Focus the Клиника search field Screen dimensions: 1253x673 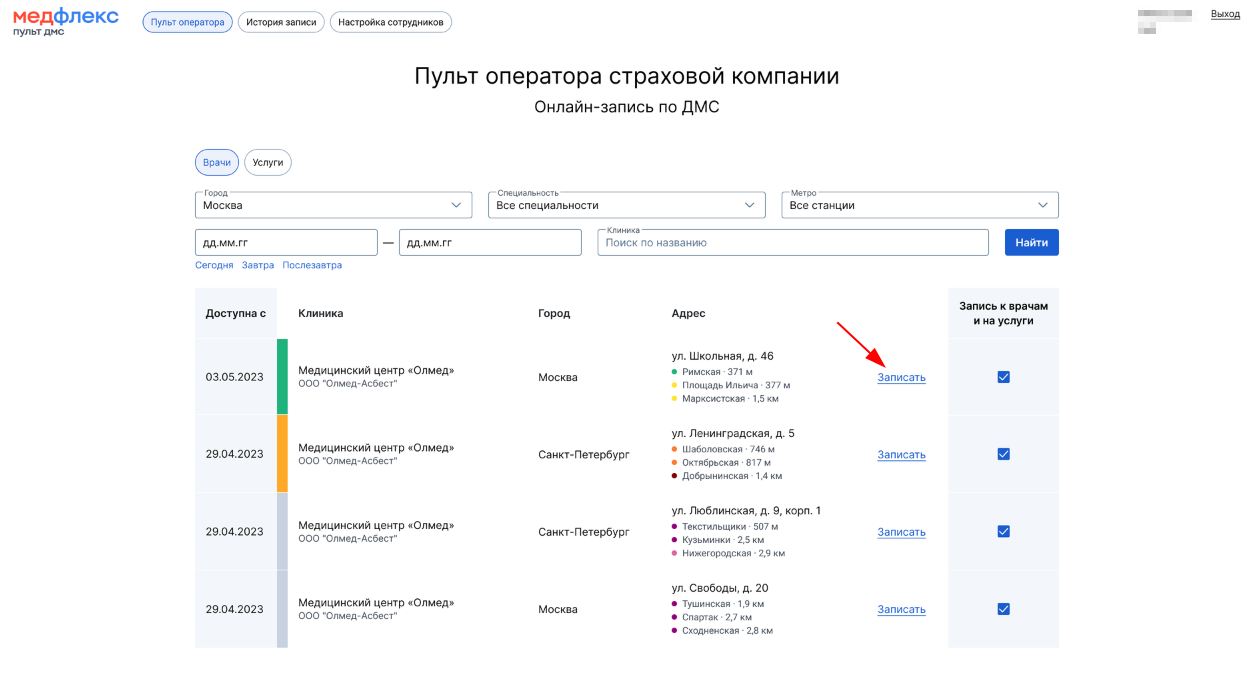(x=793, y=243)
